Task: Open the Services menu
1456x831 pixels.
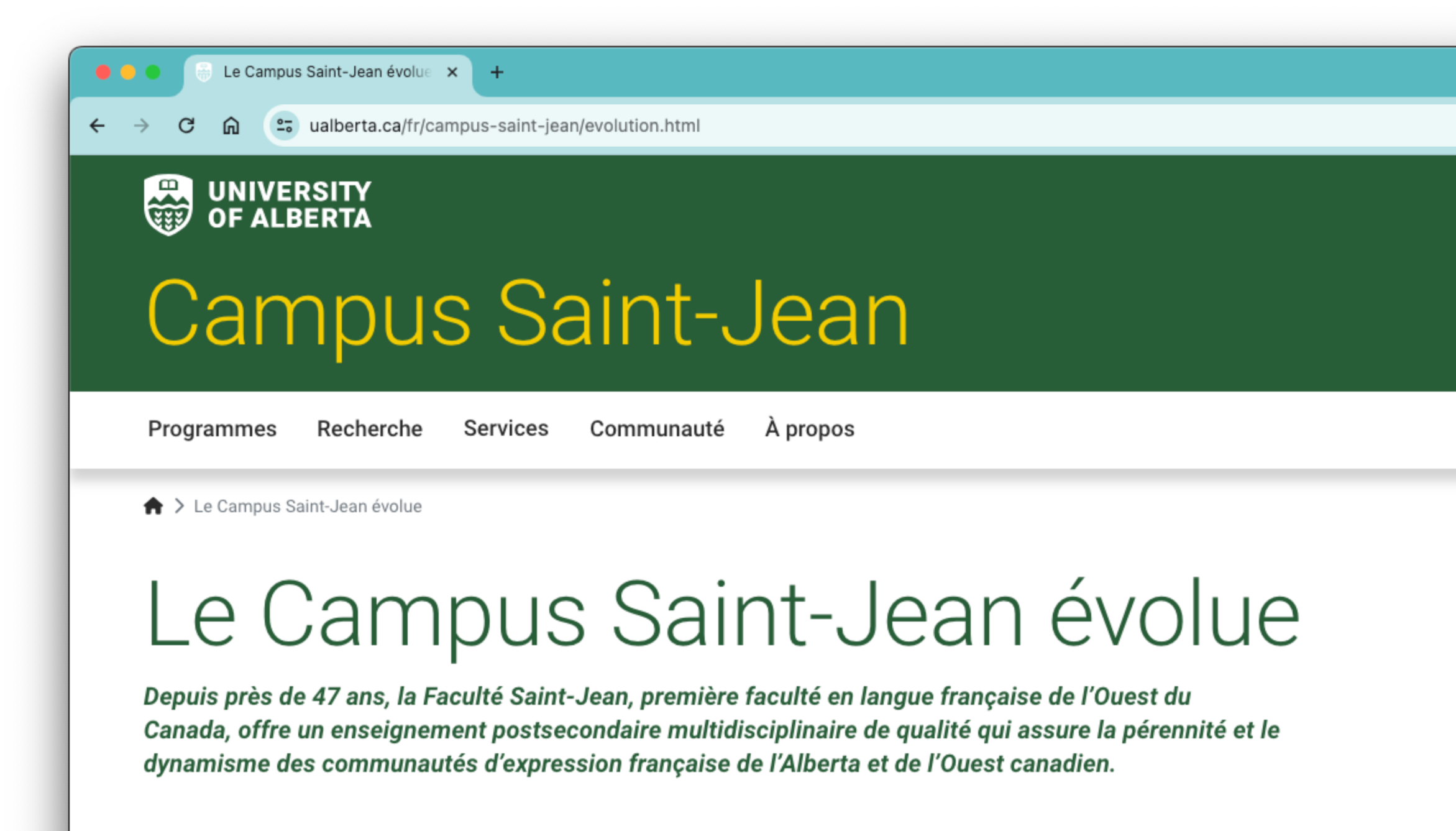Action: pos(506,428)
